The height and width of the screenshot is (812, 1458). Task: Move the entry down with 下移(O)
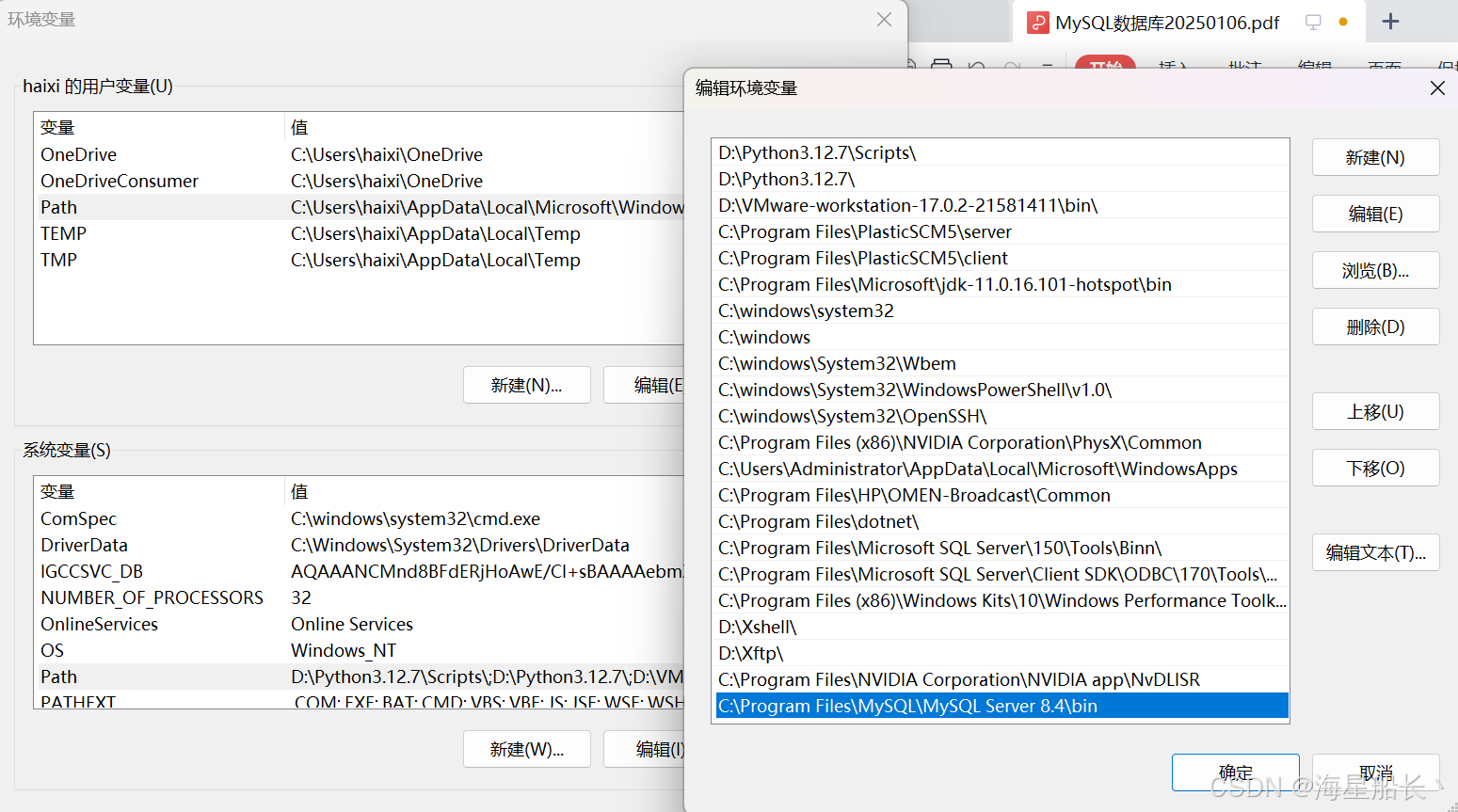point(1375,468)
